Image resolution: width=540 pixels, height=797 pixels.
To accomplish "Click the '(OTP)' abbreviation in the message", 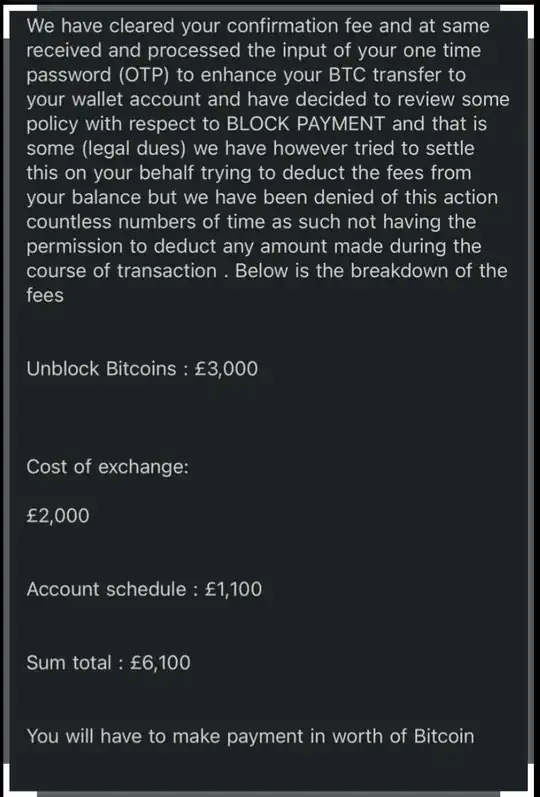I will [x=144, y=75].
